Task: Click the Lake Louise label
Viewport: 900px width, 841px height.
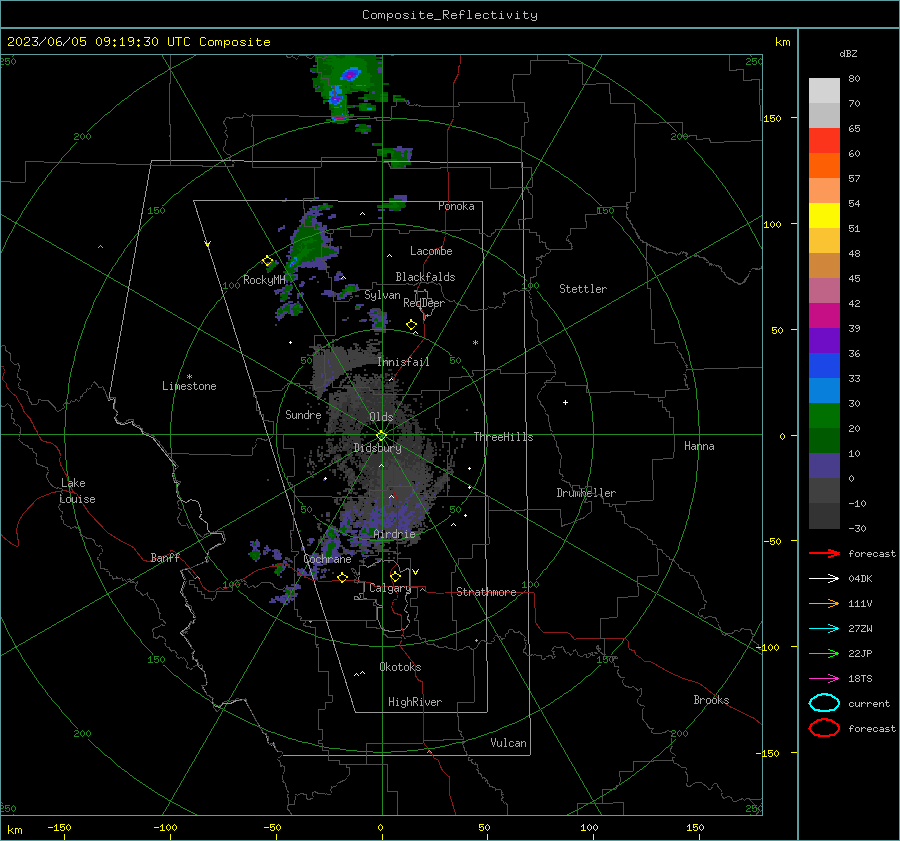Action: (x=77, y=491)
